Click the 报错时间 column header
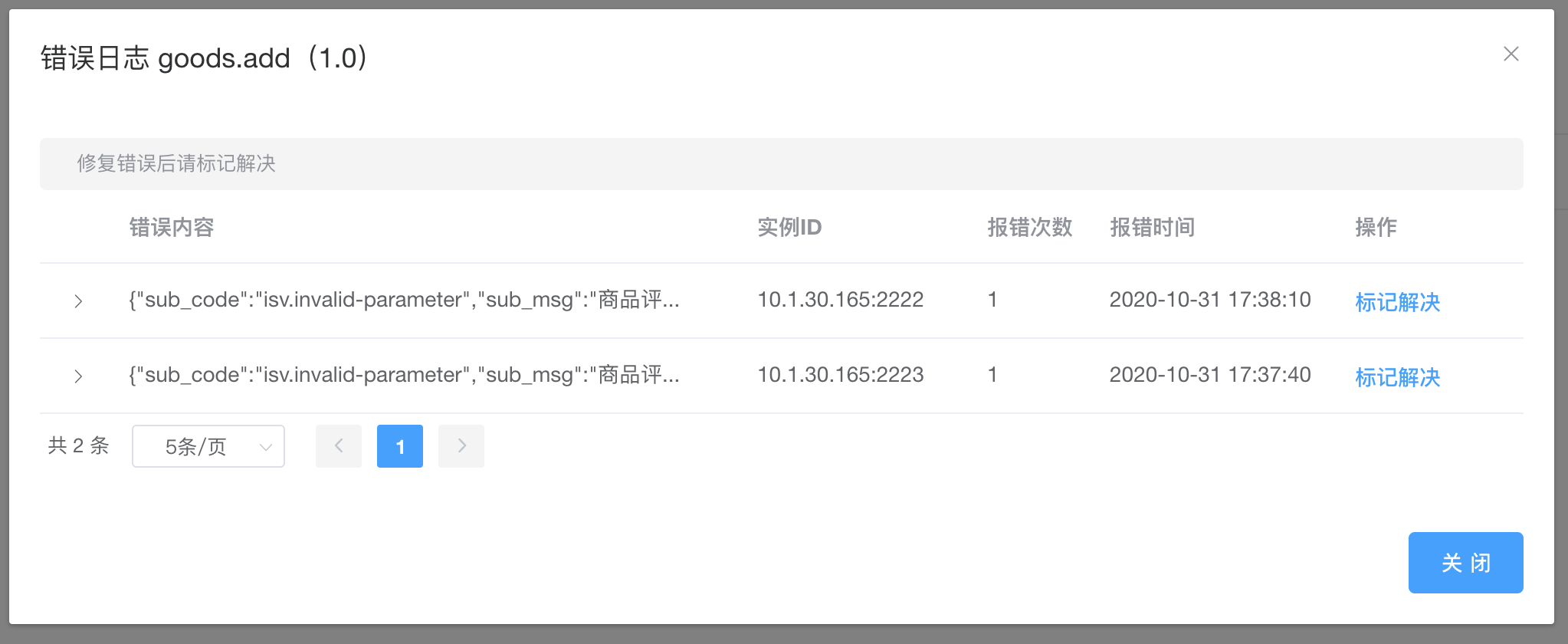 (1152, 227)
